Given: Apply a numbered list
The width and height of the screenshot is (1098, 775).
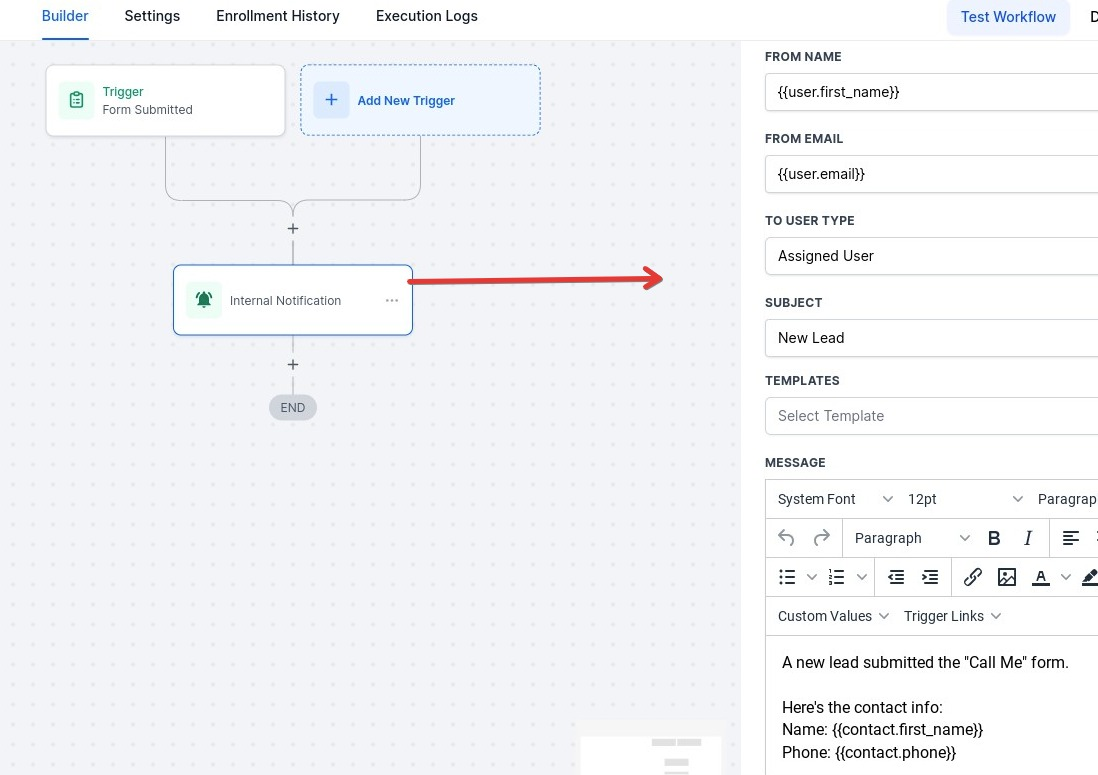Looking at the screenshot, I should coord(836,577).
